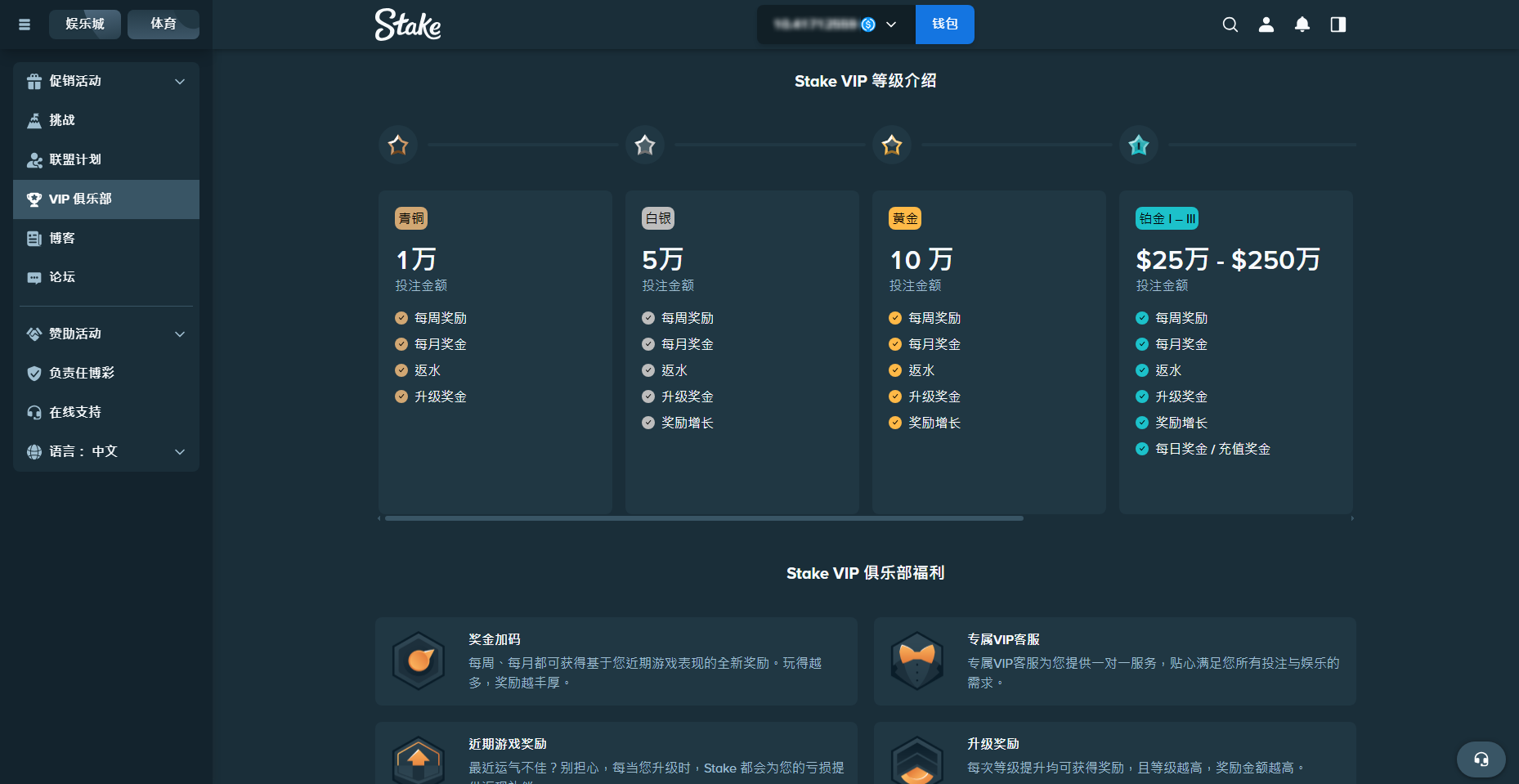Click the 'Stake VIP 俱乐部福利' heading
The height and width of the screenshot is (784, 1519).
coord(866,573)
